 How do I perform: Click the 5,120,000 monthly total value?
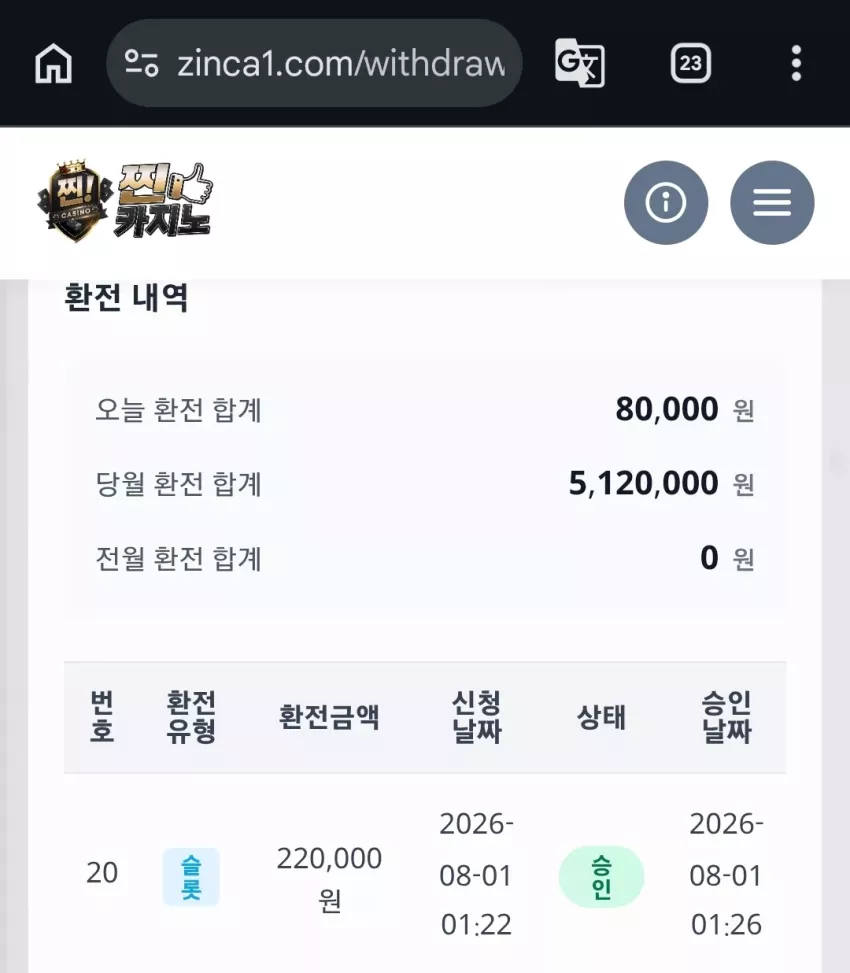pos(643,483)
